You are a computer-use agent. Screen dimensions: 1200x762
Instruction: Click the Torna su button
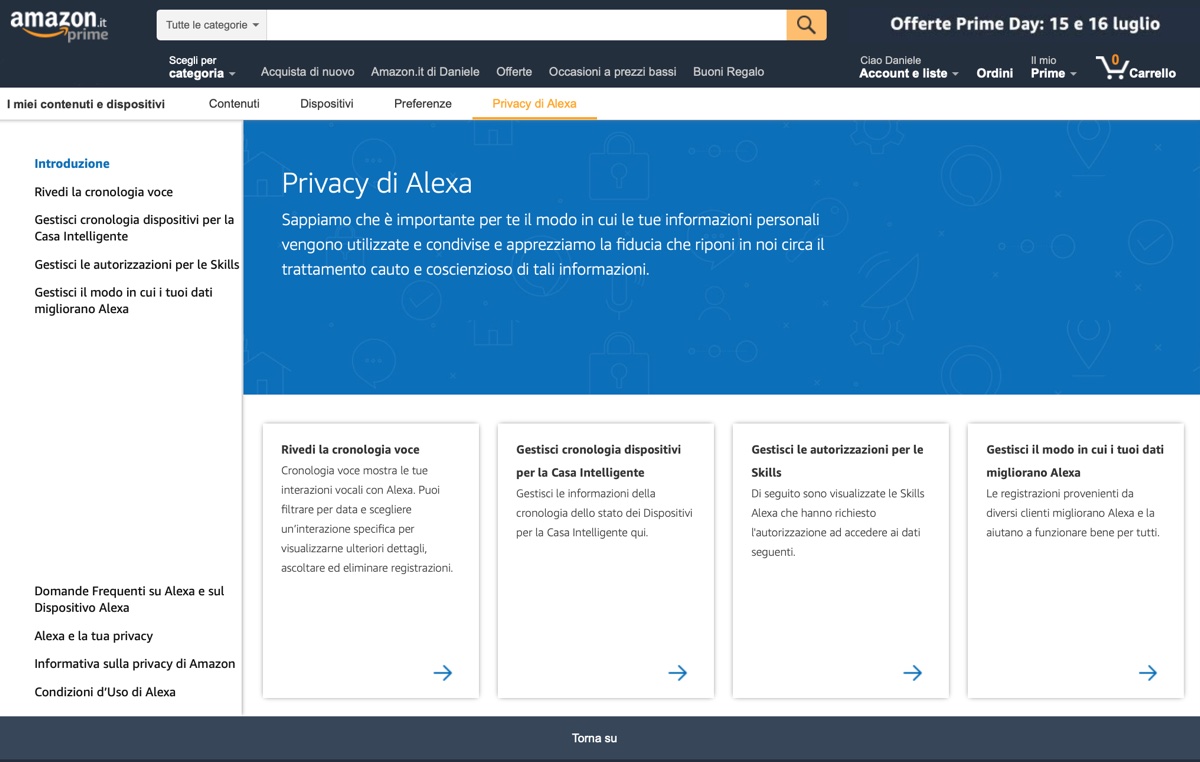click(594, 738)
